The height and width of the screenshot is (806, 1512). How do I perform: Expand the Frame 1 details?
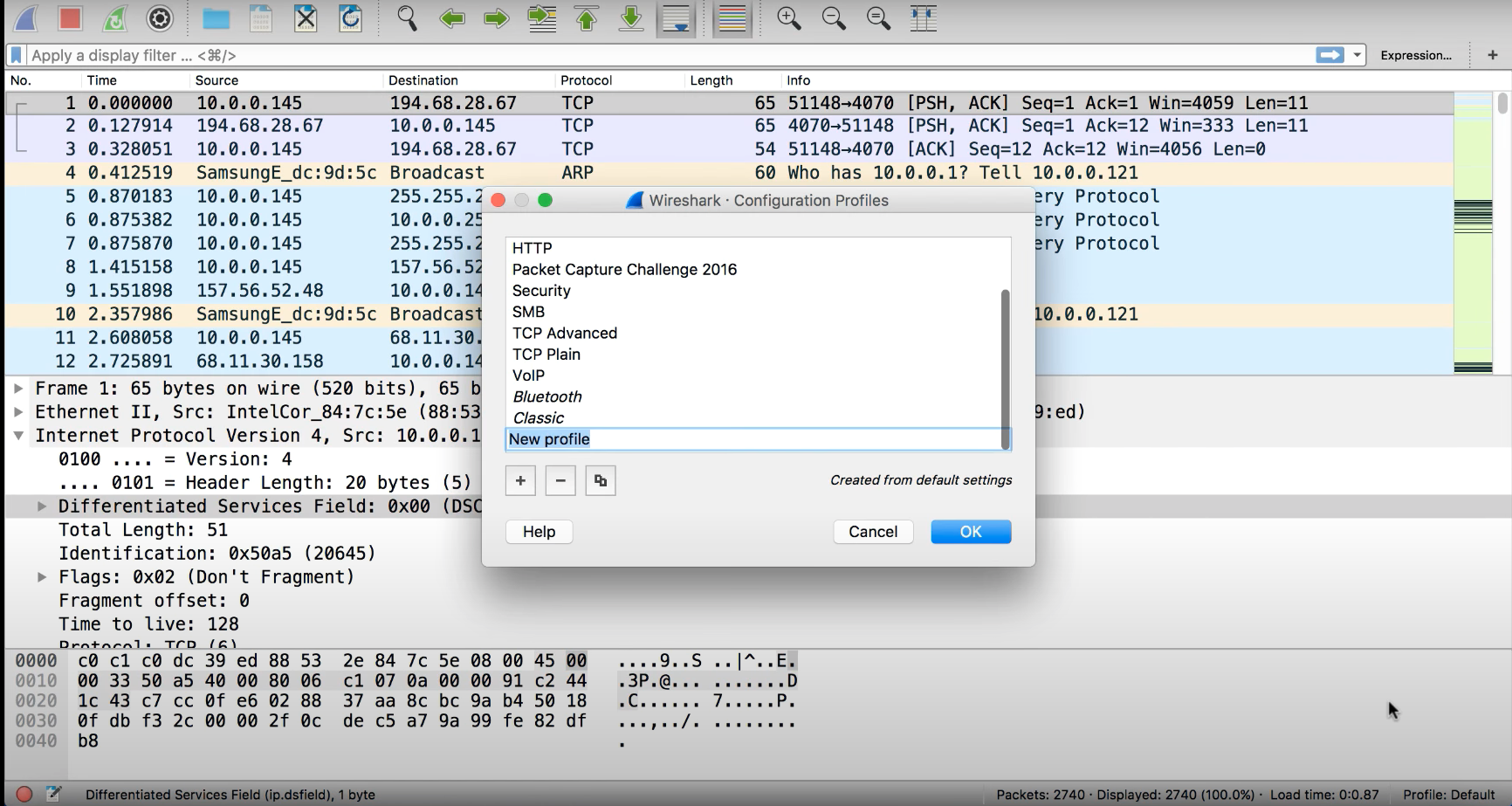tap(19, 389)
